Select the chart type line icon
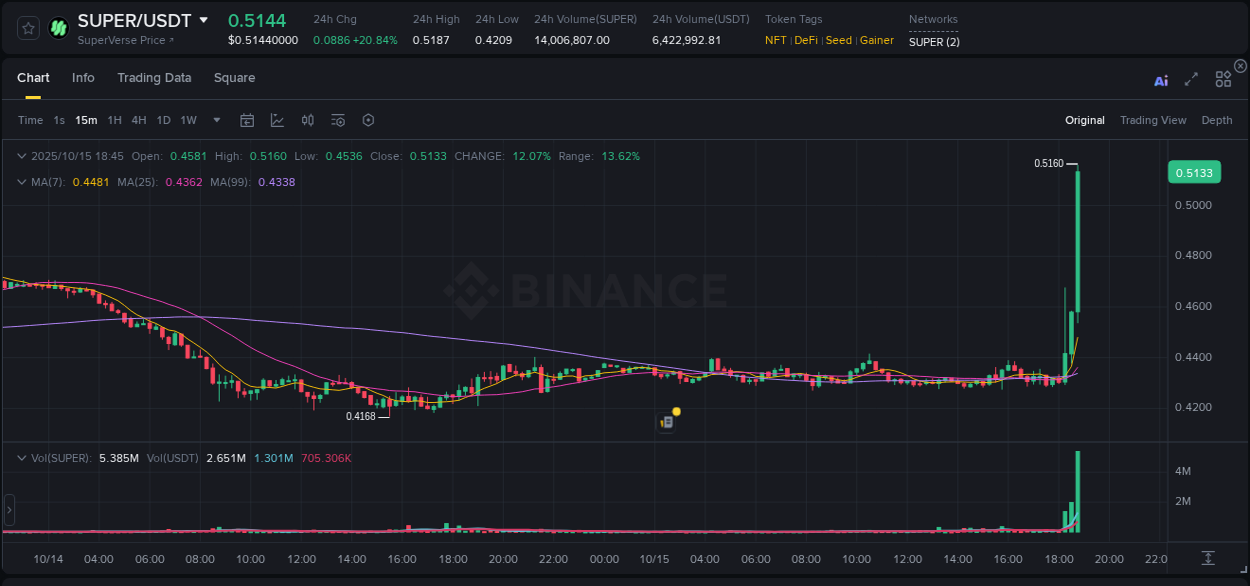This screenshot has width=1250, height=586. pyautogui.click(x=277, y=120)
